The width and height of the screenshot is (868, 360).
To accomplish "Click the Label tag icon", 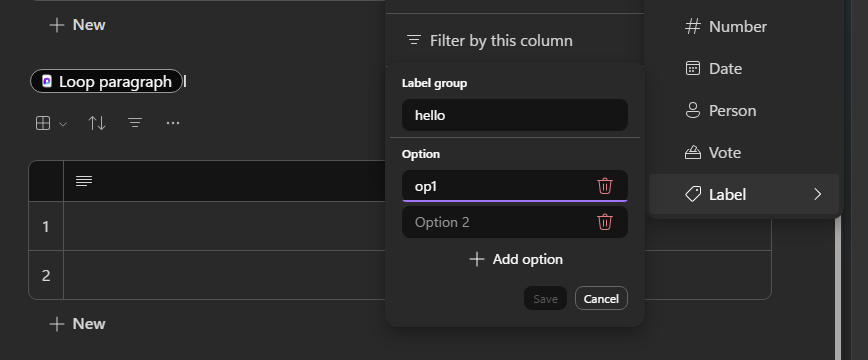I will tap(693, 194).
